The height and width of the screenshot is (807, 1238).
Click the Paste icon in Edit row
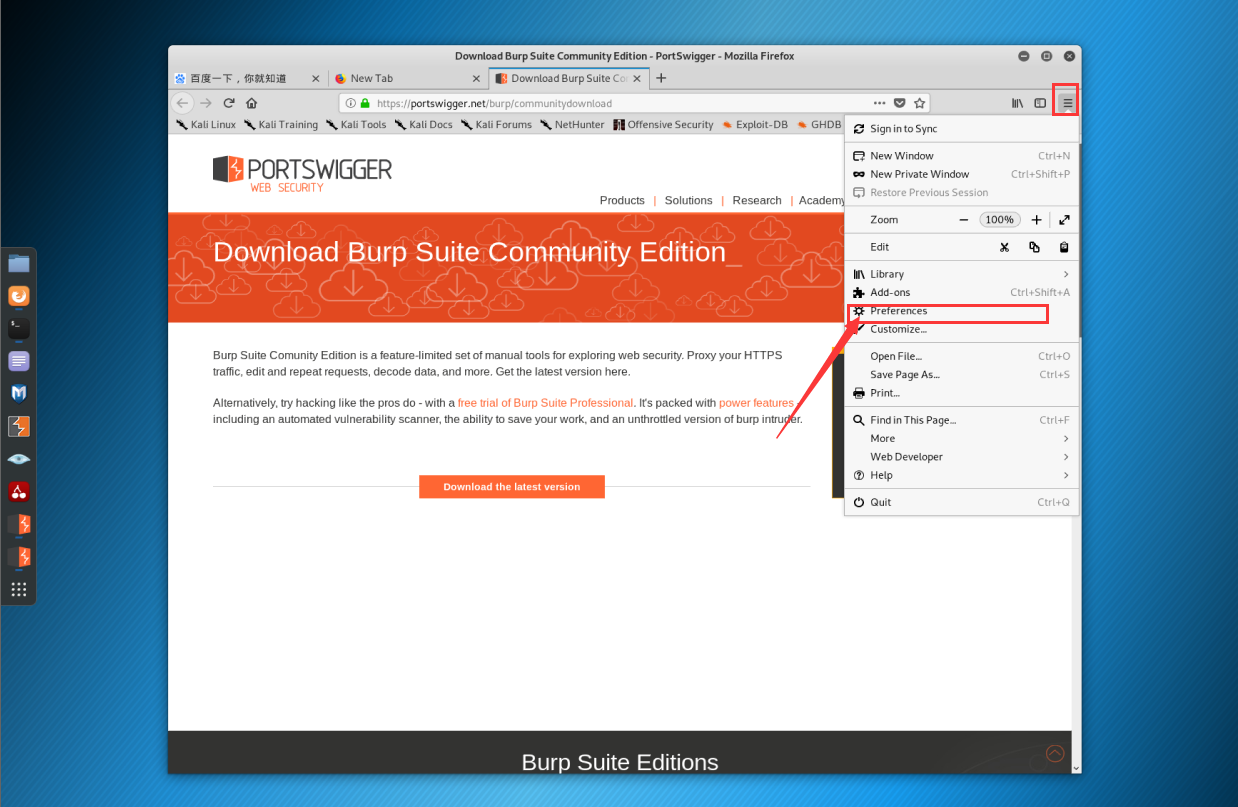(x=1064, y=247)
